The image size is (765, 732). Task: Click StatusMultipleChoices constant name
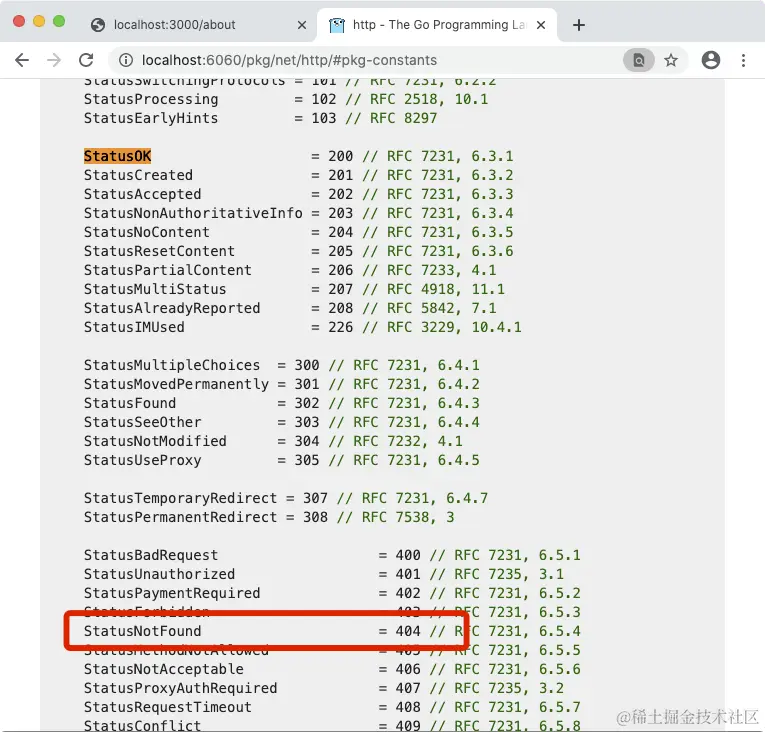click(x=172, y=366)
